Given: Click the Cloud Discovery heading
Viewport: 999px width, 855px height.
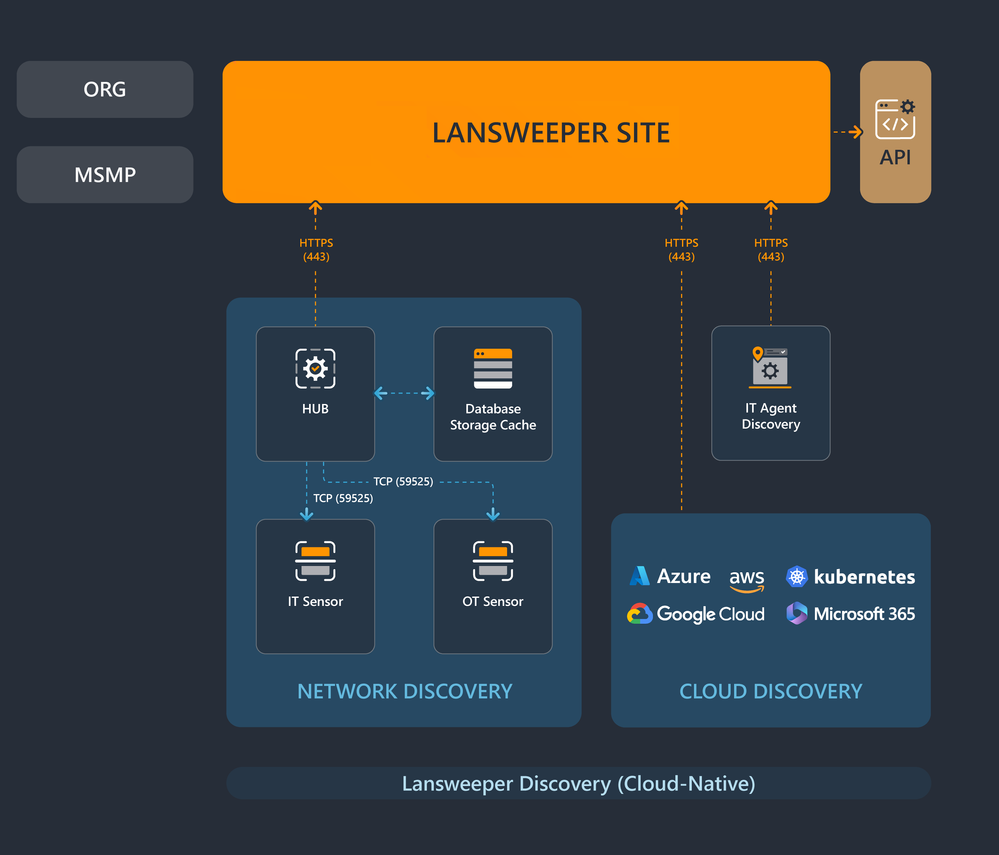Looking at the screenshot, I should point(770,691).
